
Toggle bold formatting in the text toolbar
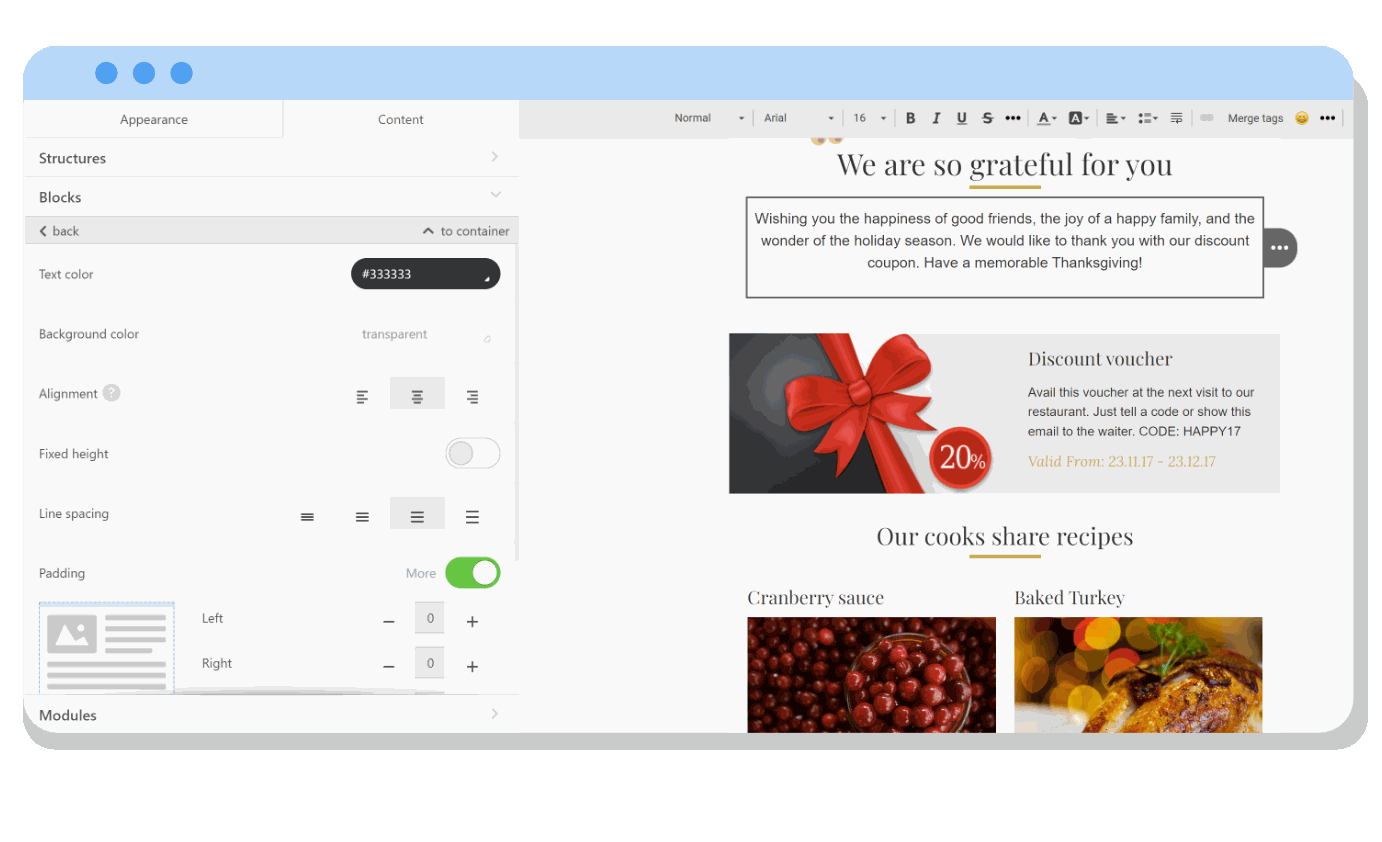(910, 118)
